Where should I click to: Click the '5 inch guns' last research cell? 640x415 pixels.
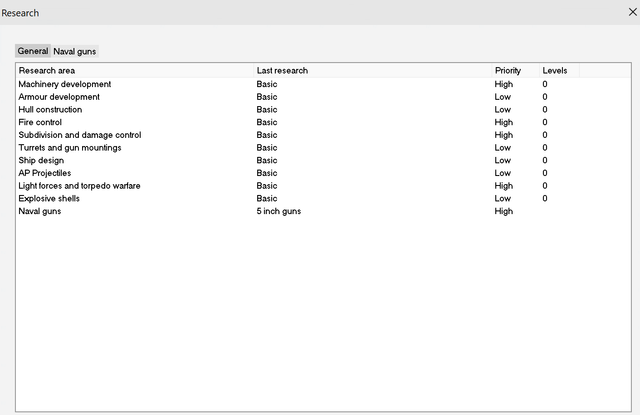pyautogui.click(x=279, y=211)
